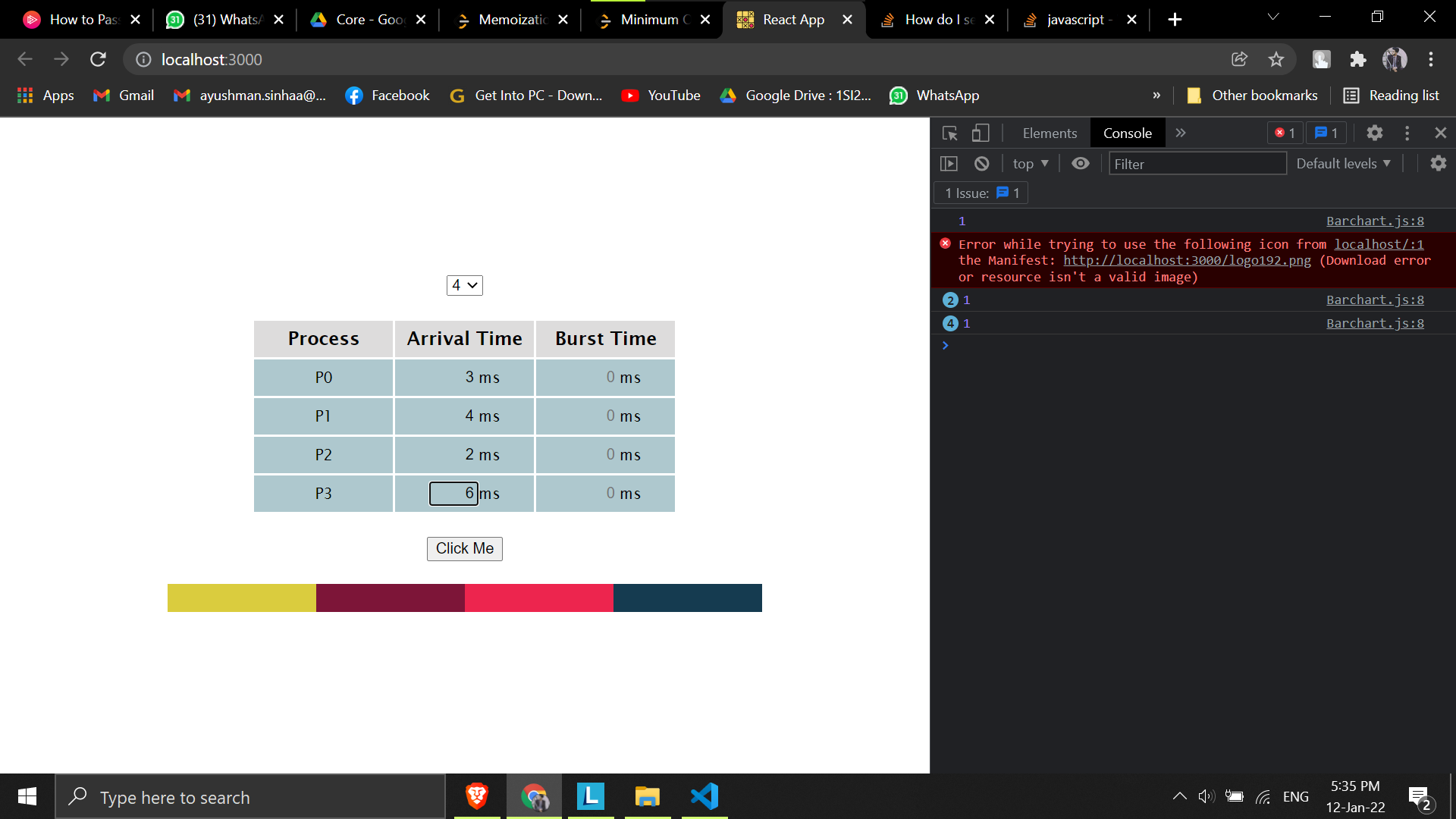This screenshot has height=819, width=1456.
Task: Open Windows Start menu
Action: point(27,796)
